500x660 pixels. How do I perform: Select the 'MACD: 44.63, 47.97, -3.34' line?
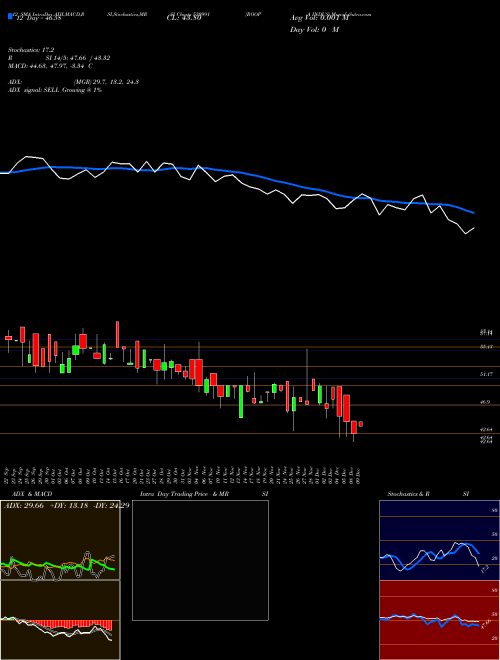(x=47, y=66)
